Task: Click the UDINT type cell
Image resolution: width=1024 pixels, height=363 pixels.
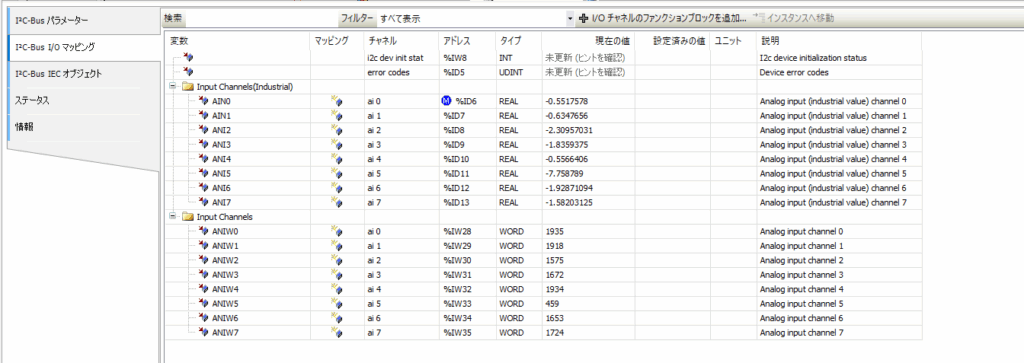Action: click(511, 72)
